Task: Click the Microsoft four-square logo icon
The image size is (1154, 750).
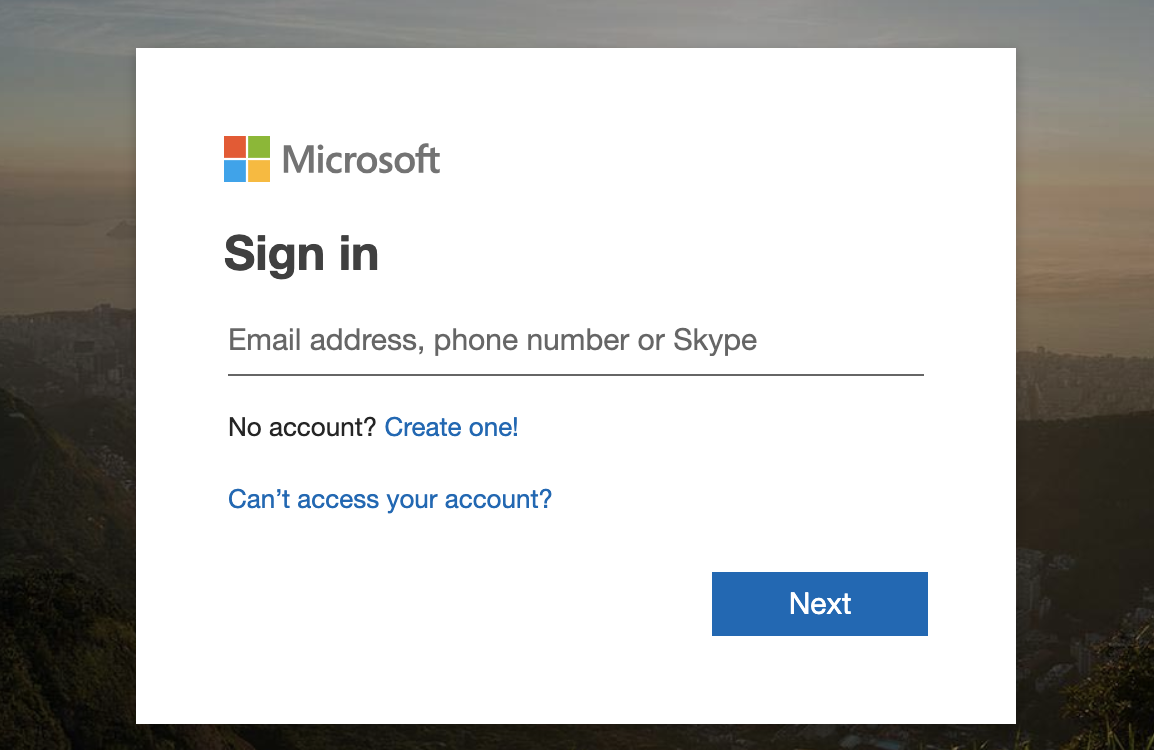Action: tap(247, 159)
